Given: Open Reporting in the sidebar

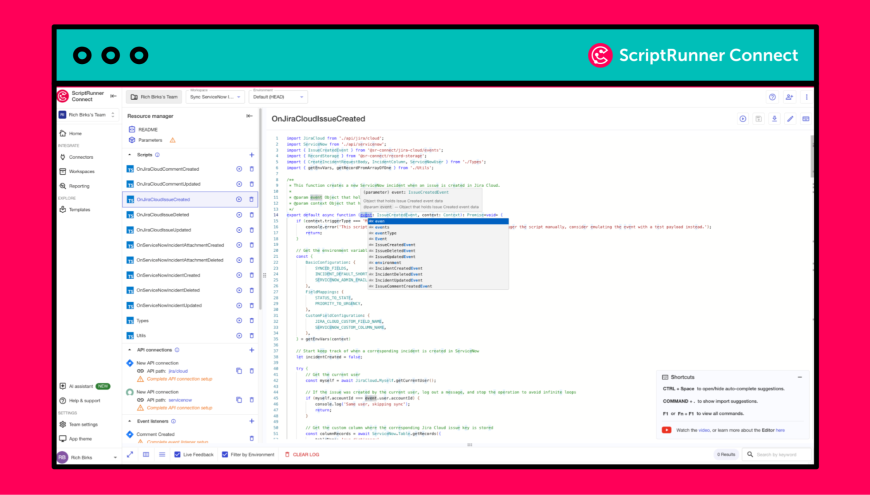Looking at the screenshot, I should [74, 186].
